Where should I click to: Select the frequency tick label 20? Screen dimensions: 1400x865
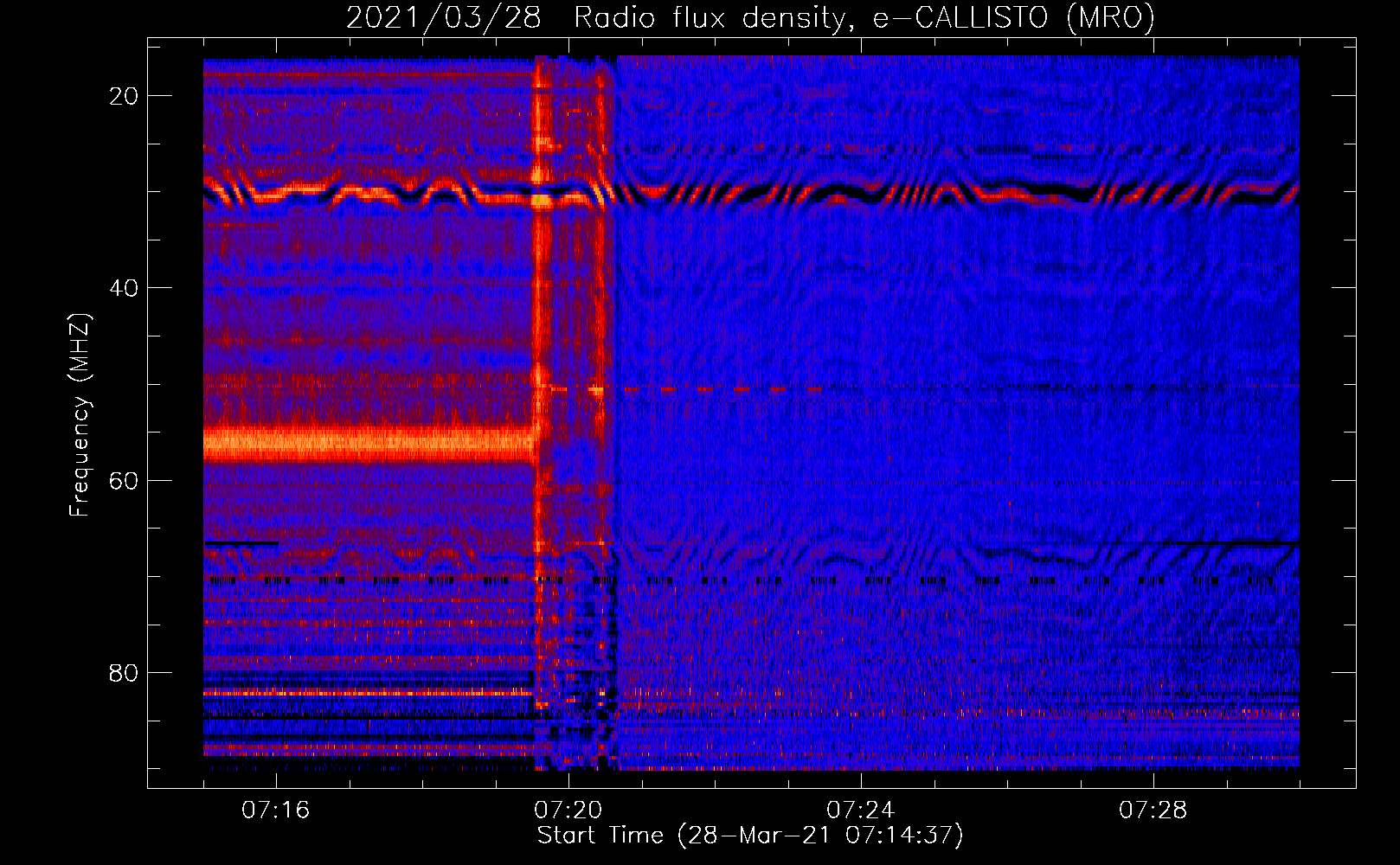[x=124, y=96]
